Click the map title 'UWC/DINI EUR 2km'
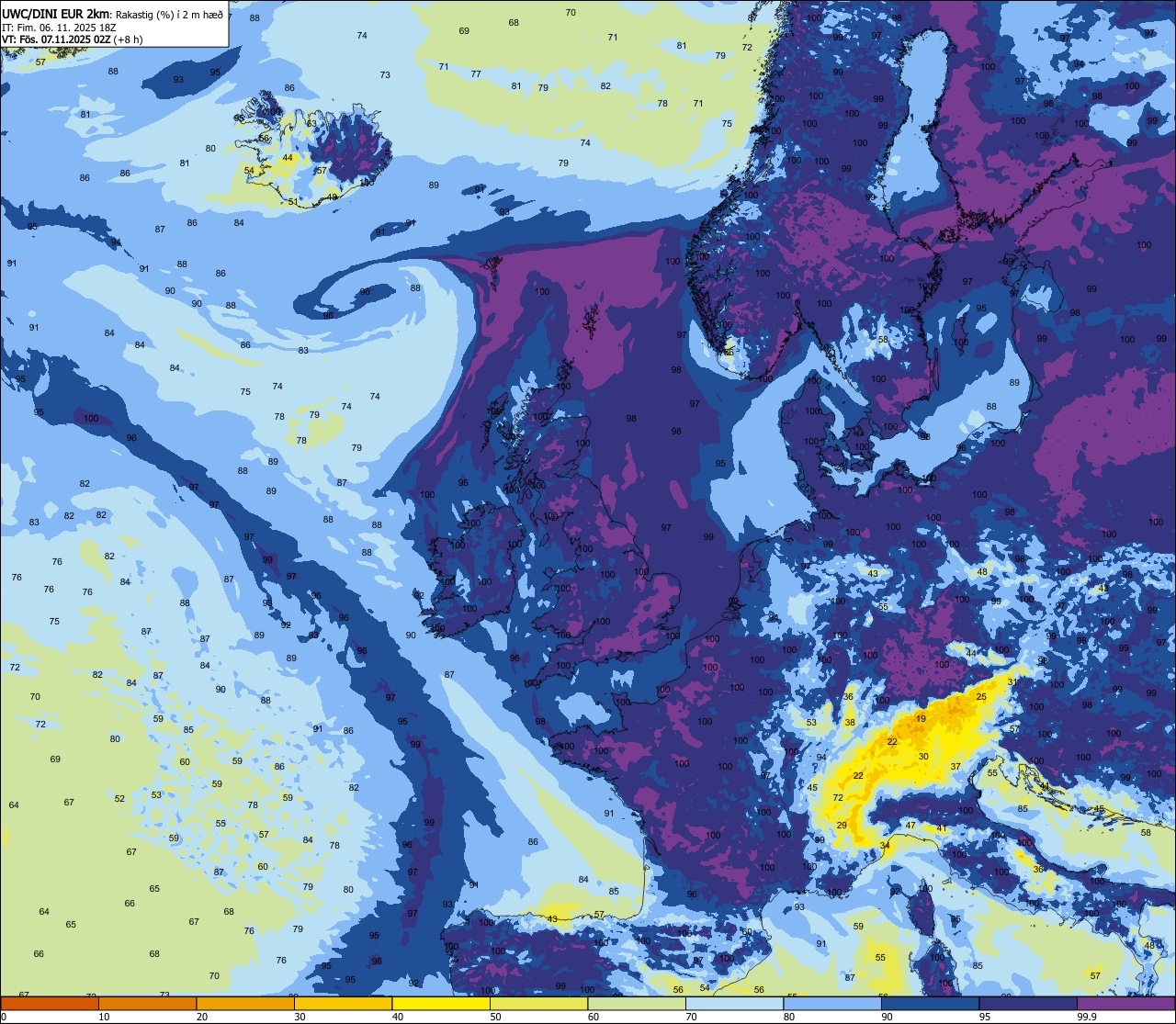 point(56,14)
